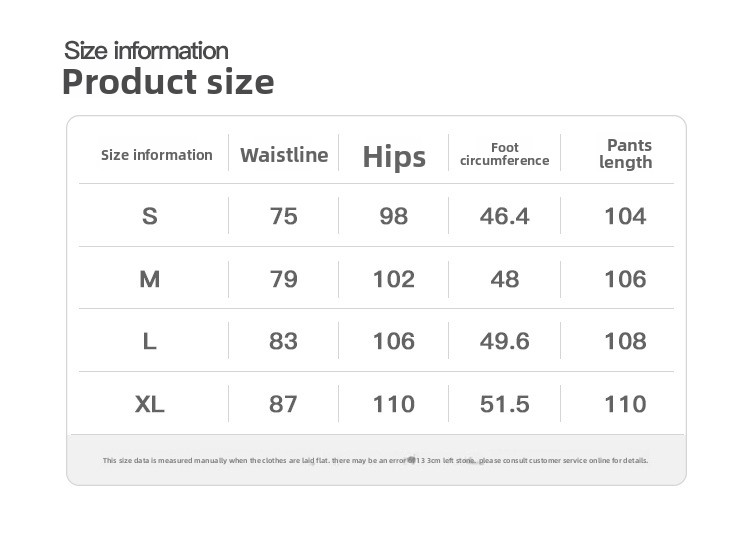This screenshot has height=546, width=750.
Task: Select the M size row label
Action: point(150,279)
